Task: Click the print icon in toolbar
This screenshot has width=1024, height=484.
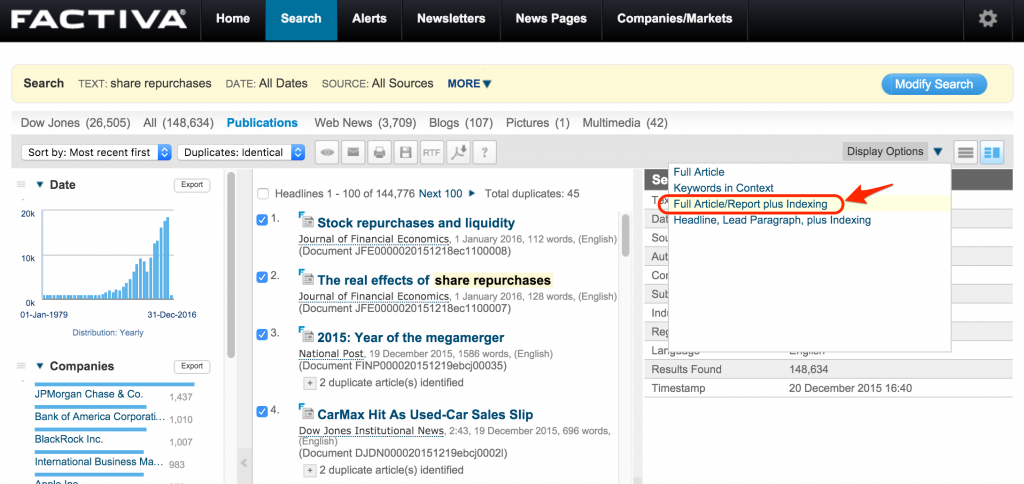Action: (379, 153)
